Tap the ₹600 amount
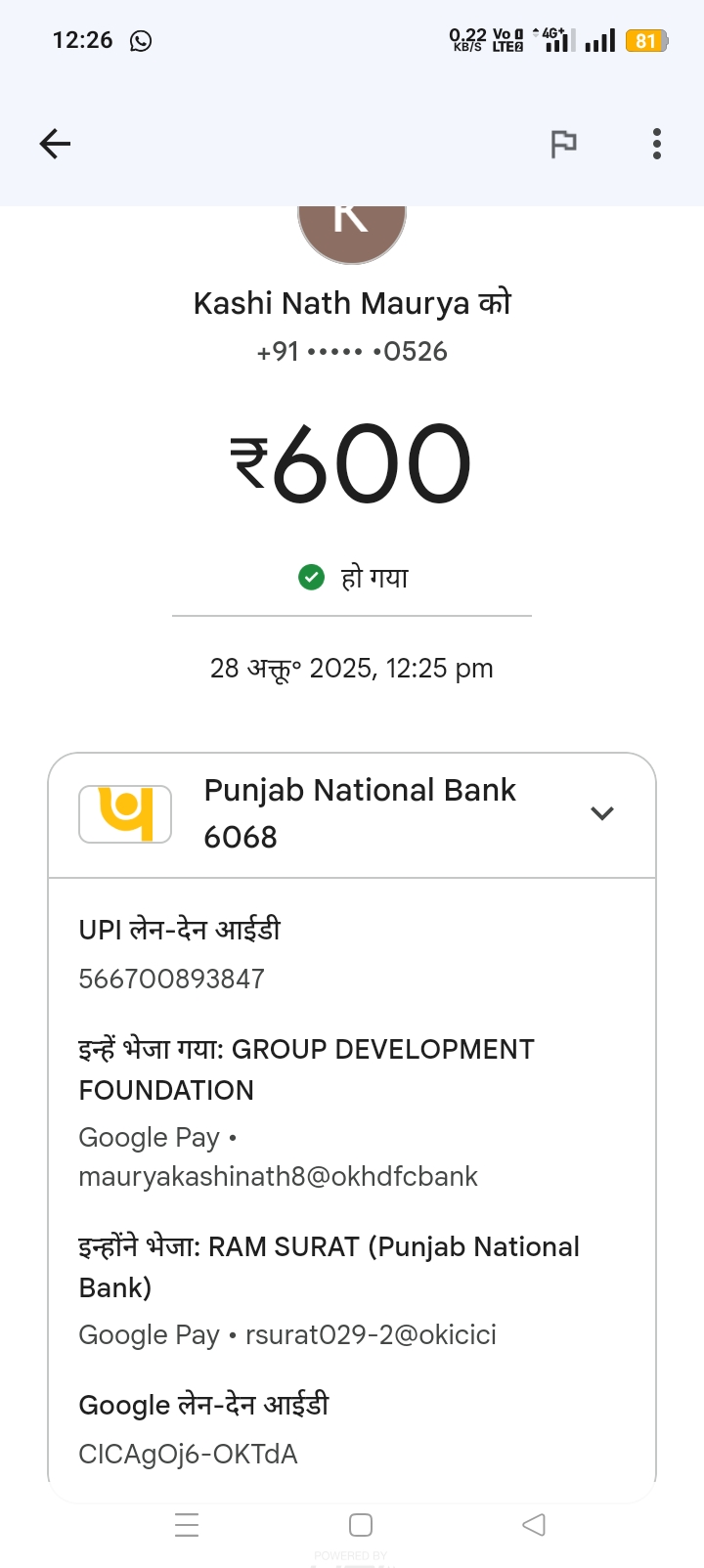This screenshot has height=1568, width=704. pos(352,463)
